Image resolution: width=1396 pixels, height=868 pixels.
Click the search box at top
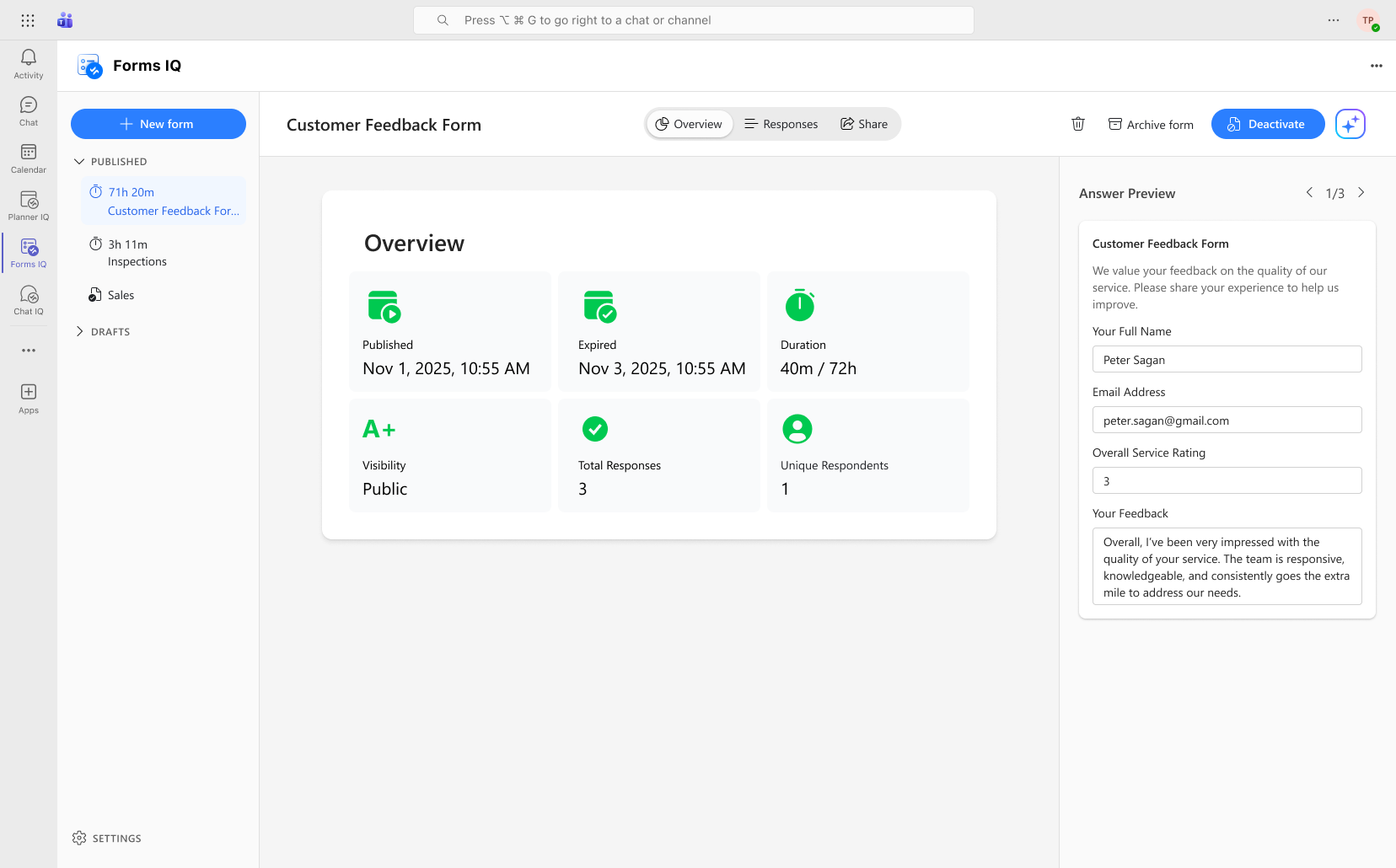pyautogui.click(x=694, y=20)
